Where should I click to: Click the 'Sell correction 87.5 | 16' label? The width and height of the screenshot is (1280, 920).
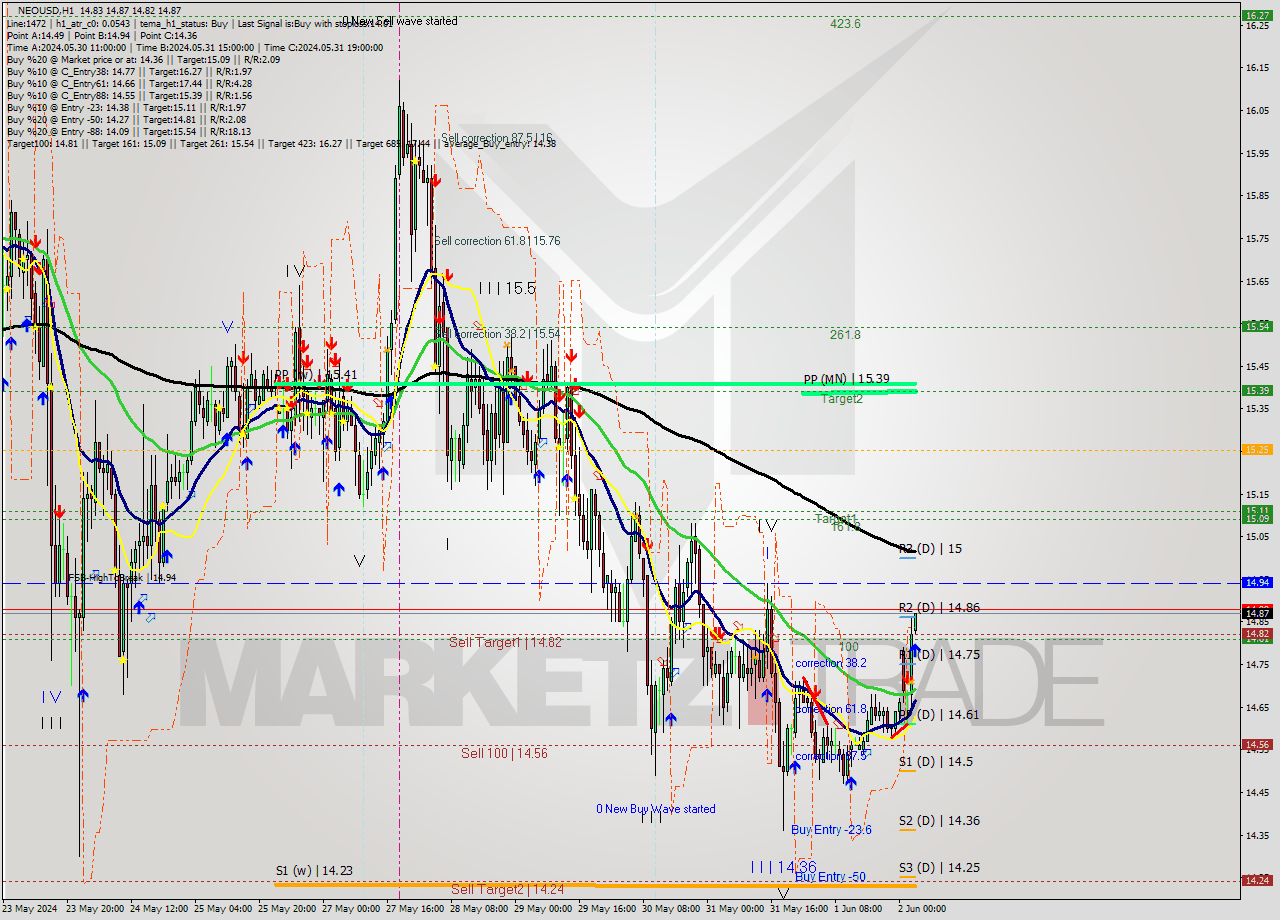point(497,138)
